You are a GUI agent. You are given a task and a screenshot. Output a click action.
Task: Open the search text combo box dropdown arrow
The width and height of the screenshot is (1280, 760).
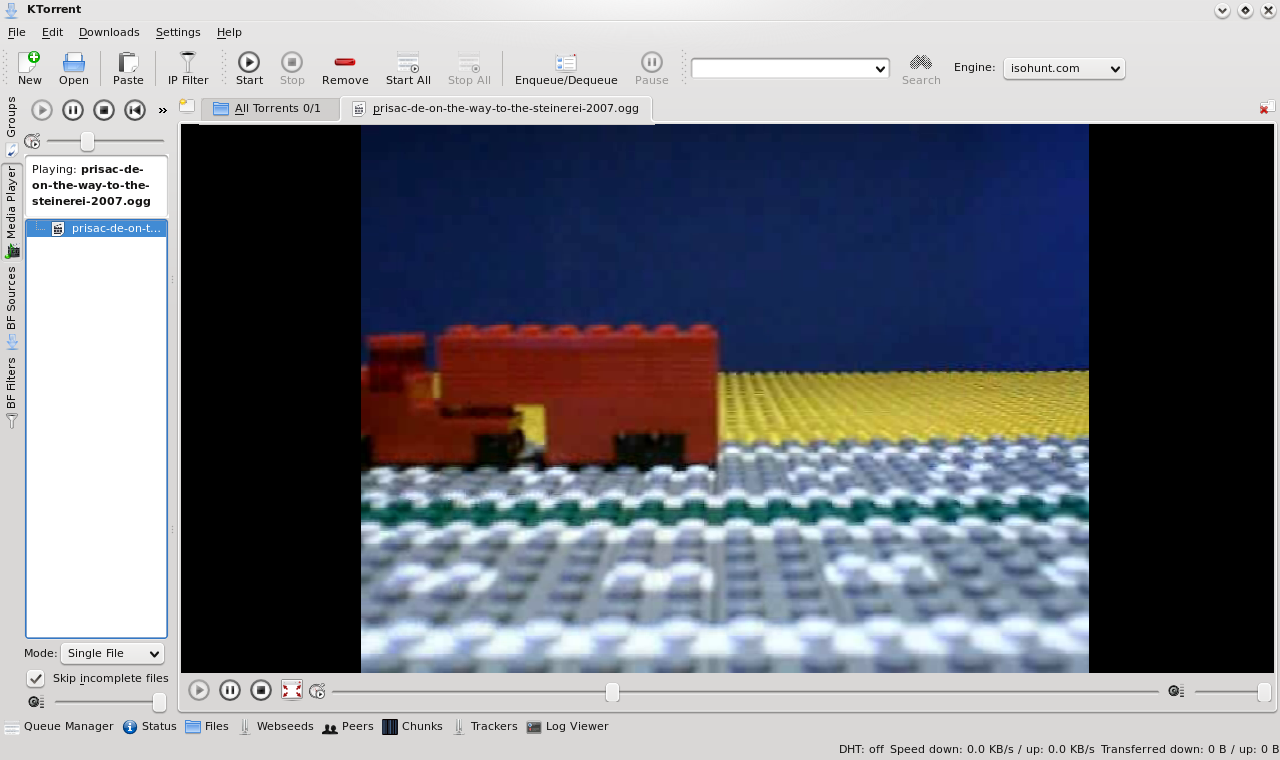[x=880, y=68]
